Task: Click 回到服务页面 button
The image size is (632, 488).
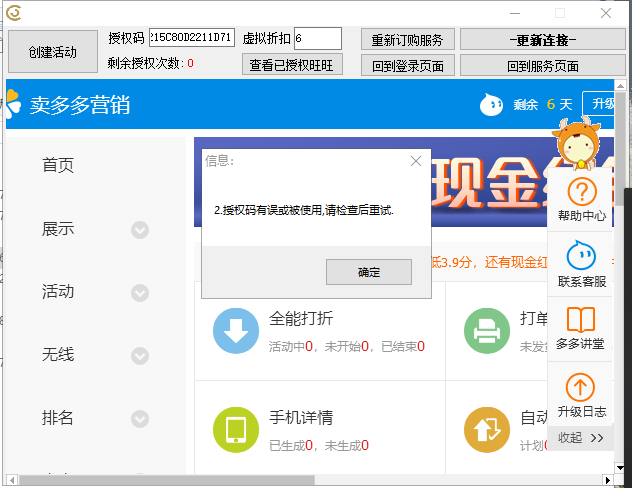Action: 543,65
